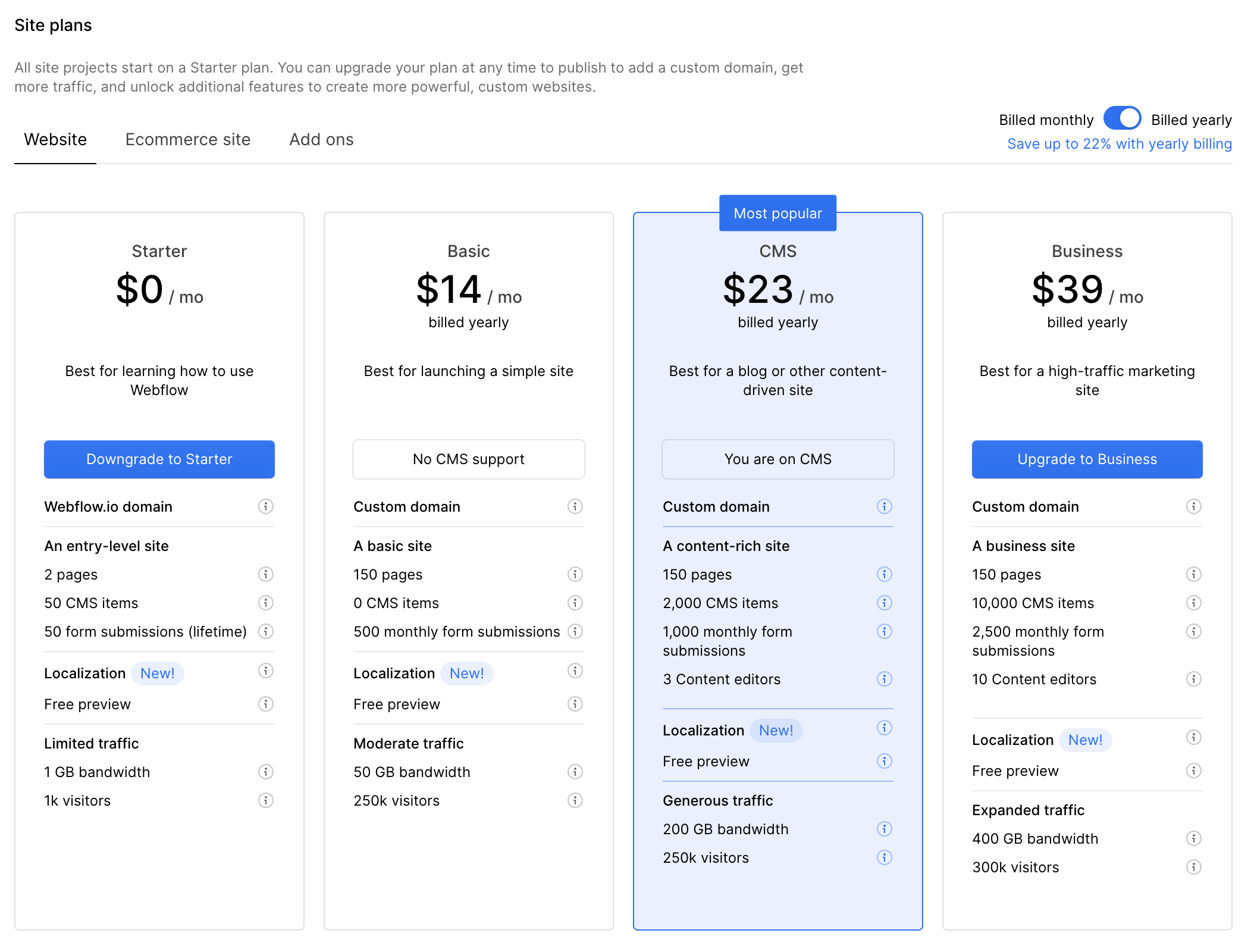Click New! badge in Starter Localization
The image size is (1254, 952).
click(x=158, y=674)
